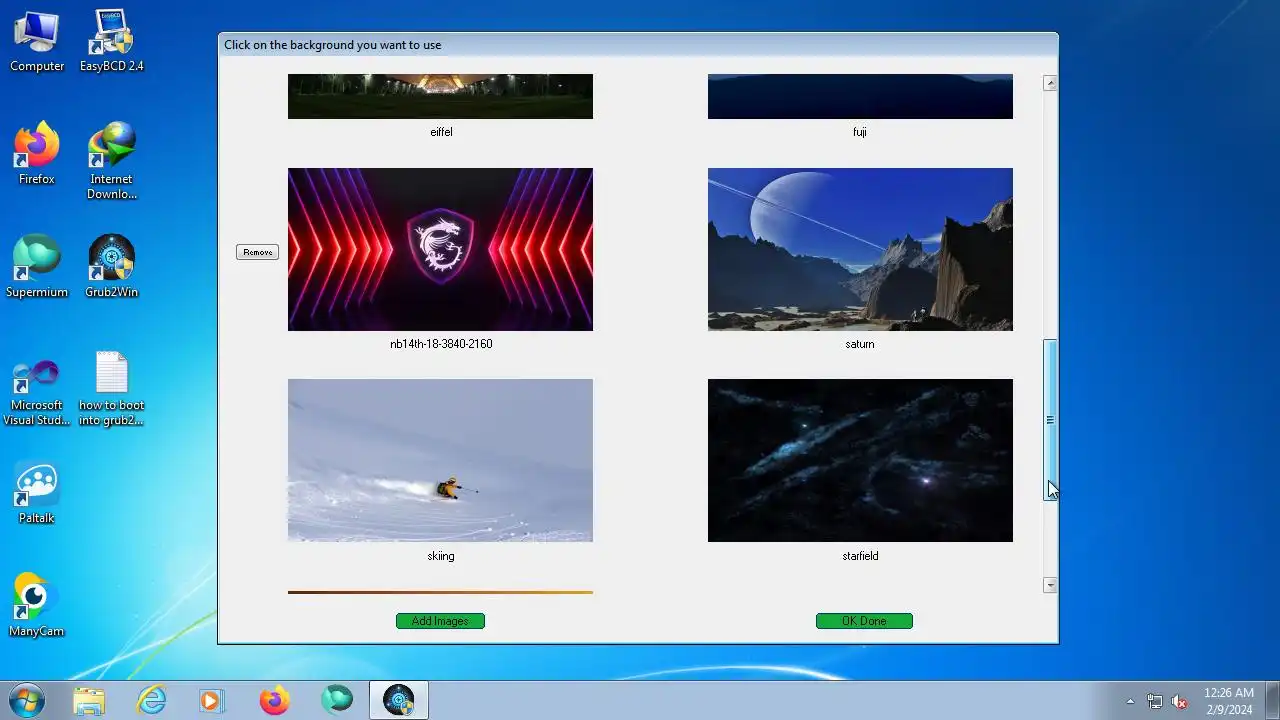Image resolution: width=1280 pixels, height=720 pixels.
Task: Open the clock showing 12:26 AM
Action: (x=1228, y=701)
